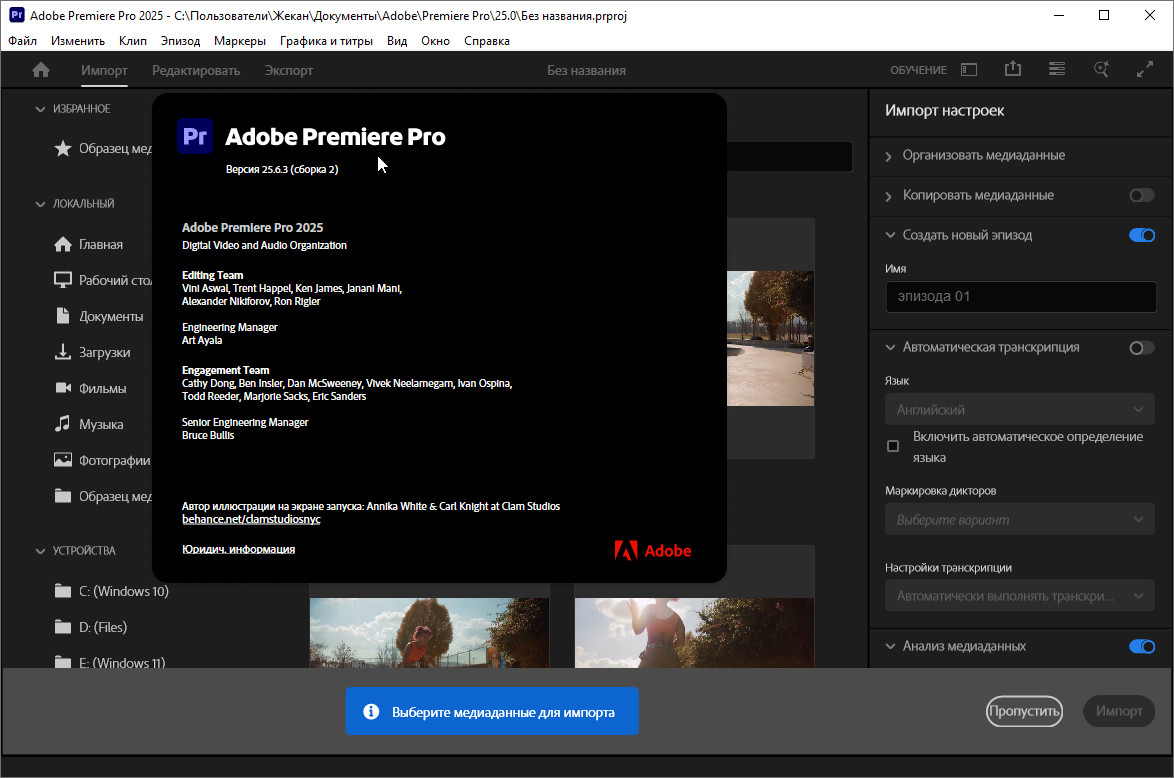Check the automatic language detection checkbox
This screenshot has width=1174, height=778.
(893, 446)
